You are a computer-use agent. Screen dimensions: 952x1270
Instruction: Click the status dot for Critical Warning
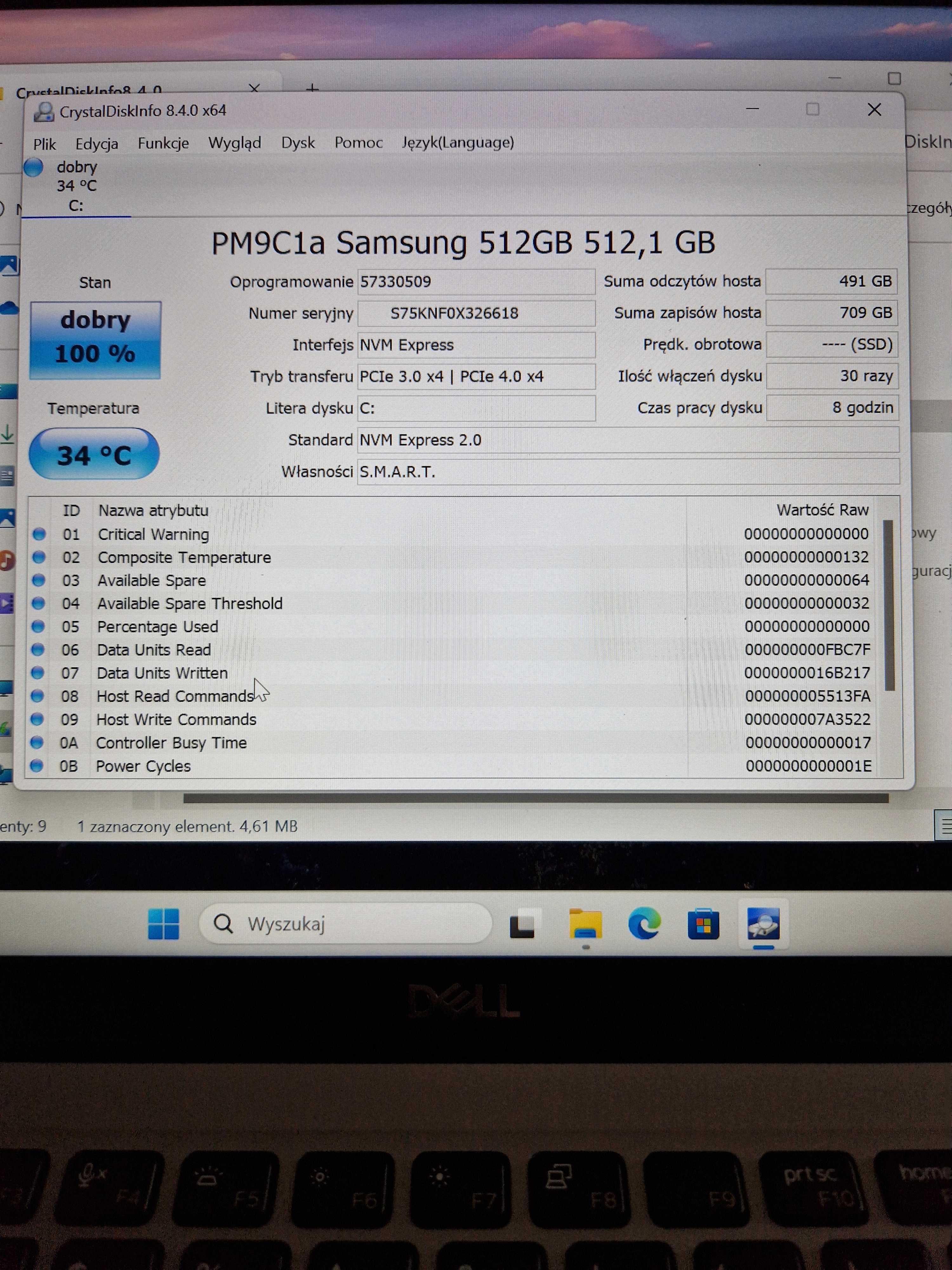click(x=39, y=534)
